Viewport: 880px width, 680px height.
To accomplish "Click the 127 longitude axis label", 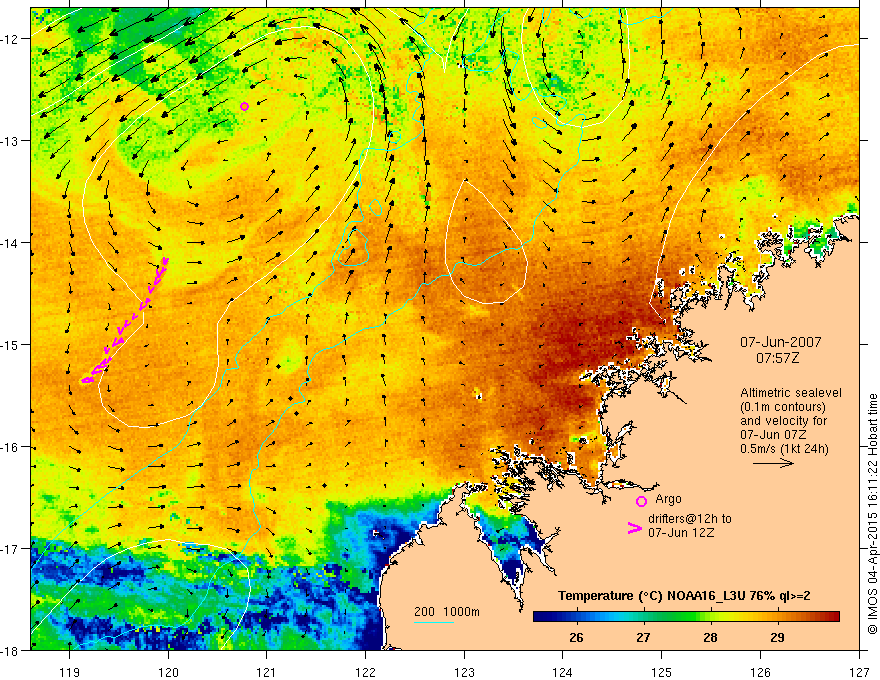I will (x=859, y=672).
